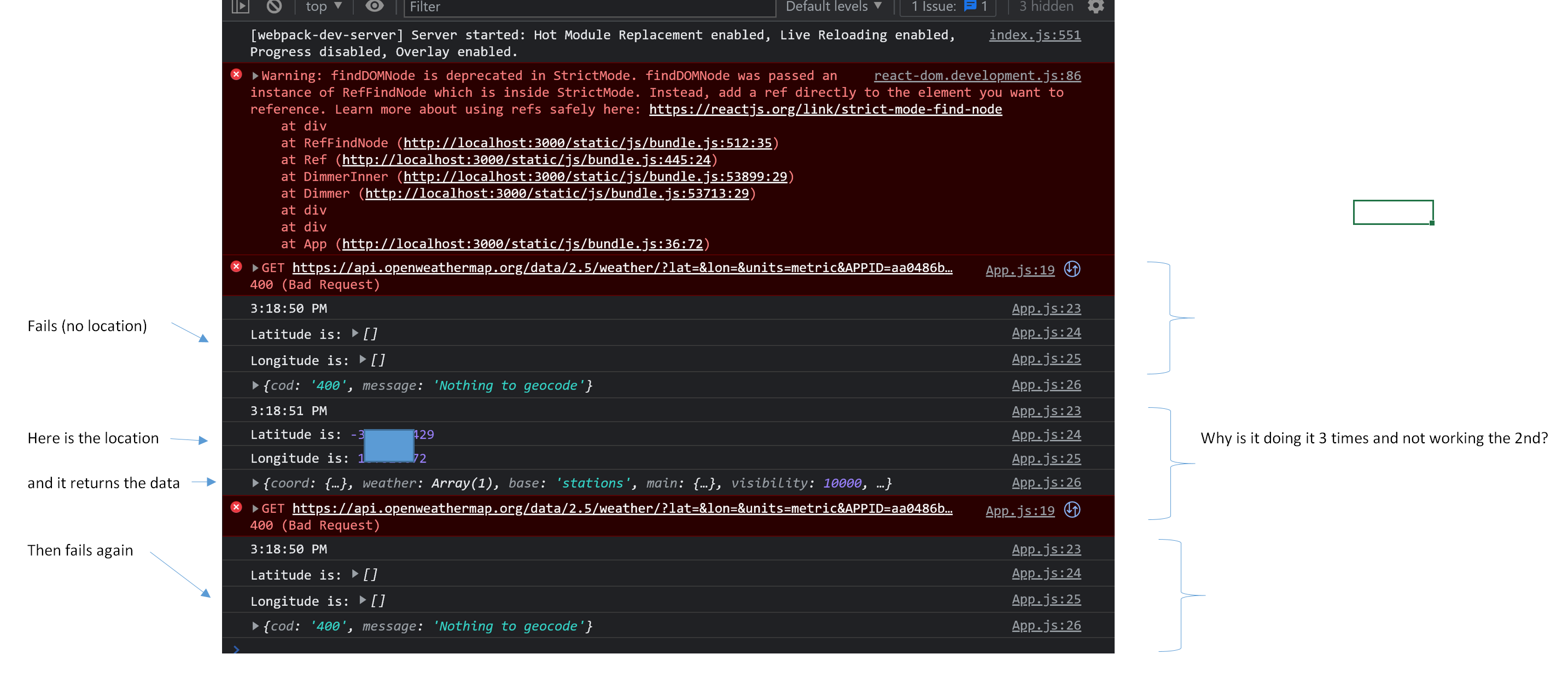The width and height of the screenshot is (1568, 677).
Task: Open the second openweathermap request URL
Action: [x=622, y=509]
